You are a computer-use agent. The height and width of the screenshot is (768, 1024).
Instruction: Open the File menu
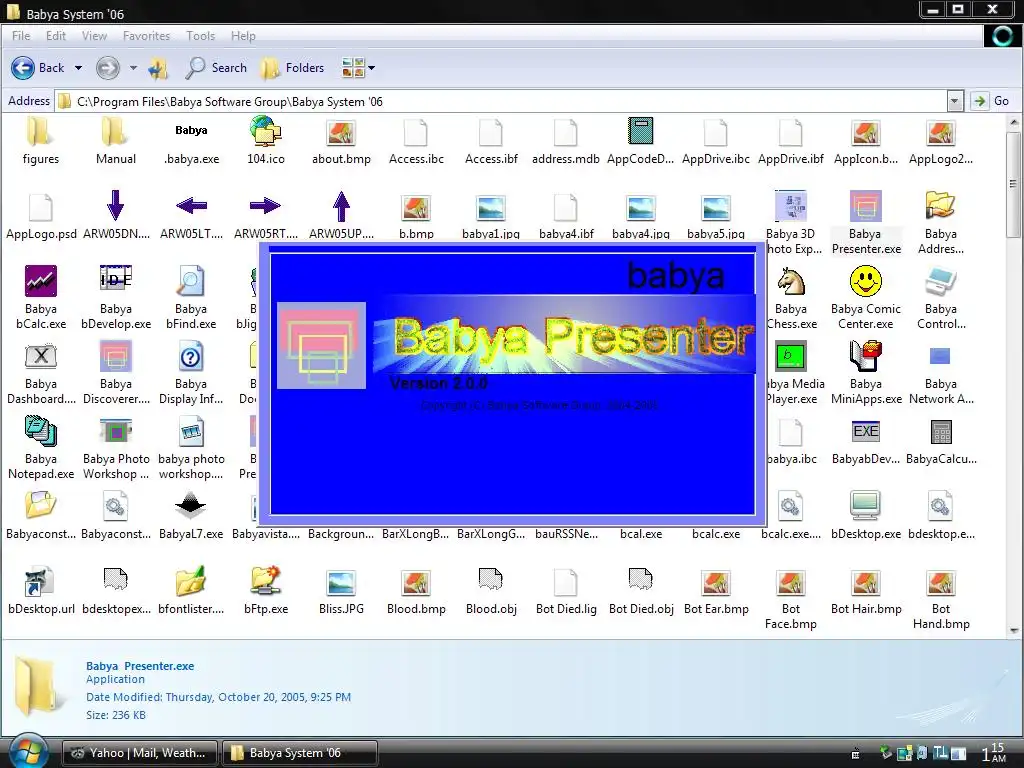21,36
